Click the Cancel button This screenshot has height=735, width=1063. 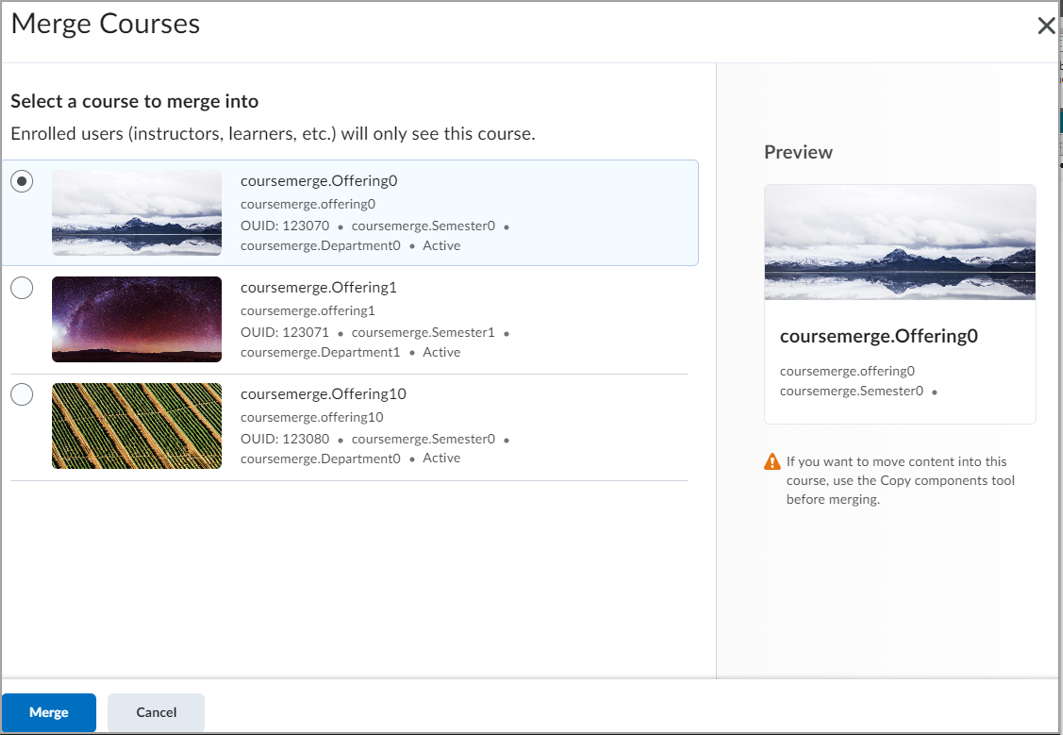(156, 712)
